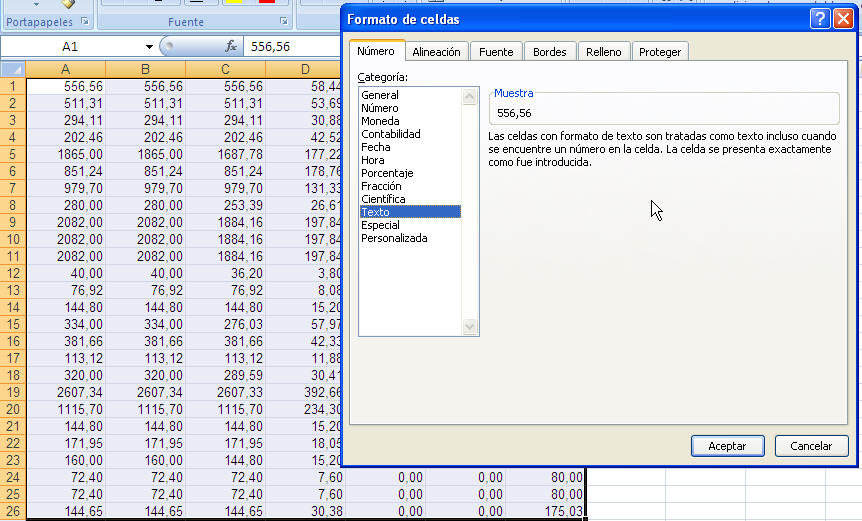This screenshot has width=862, height=521.
Task: Click the cell containing 175,03 in row 26
Action: click(545, 511)
